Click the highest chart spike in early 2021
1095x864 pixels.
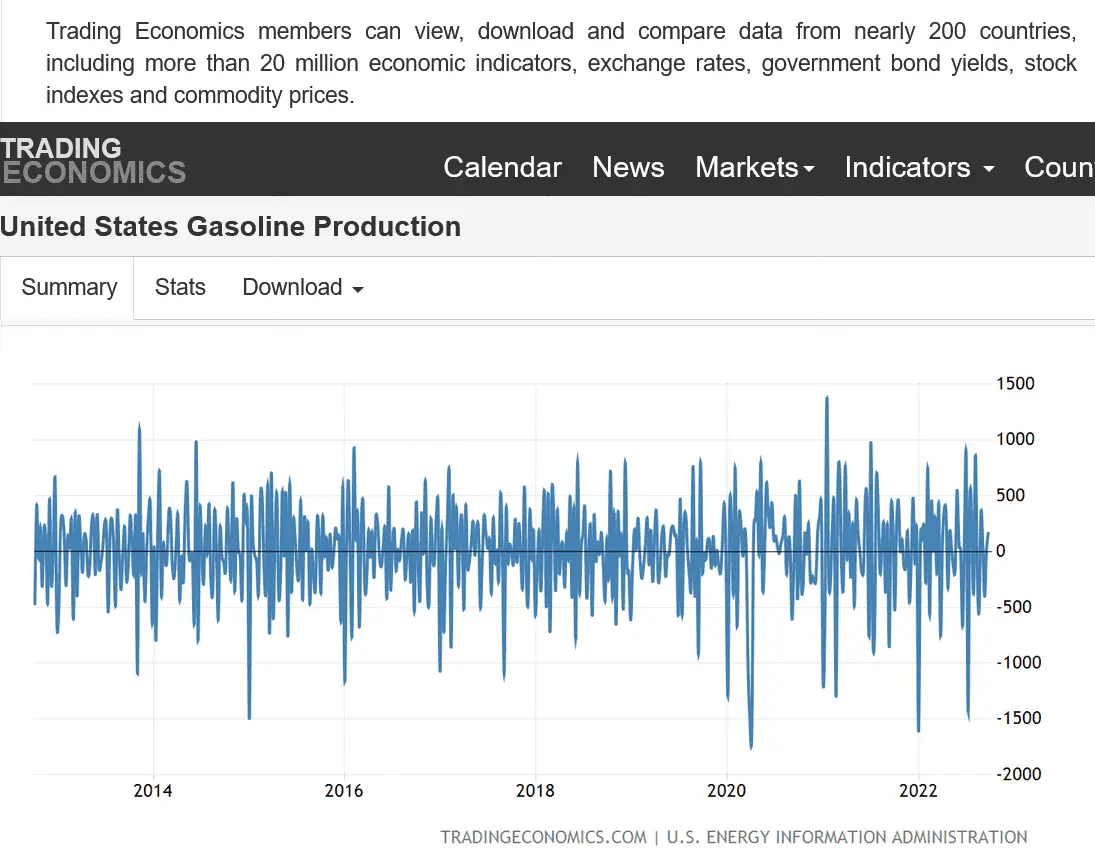click(x=827, y=398)
